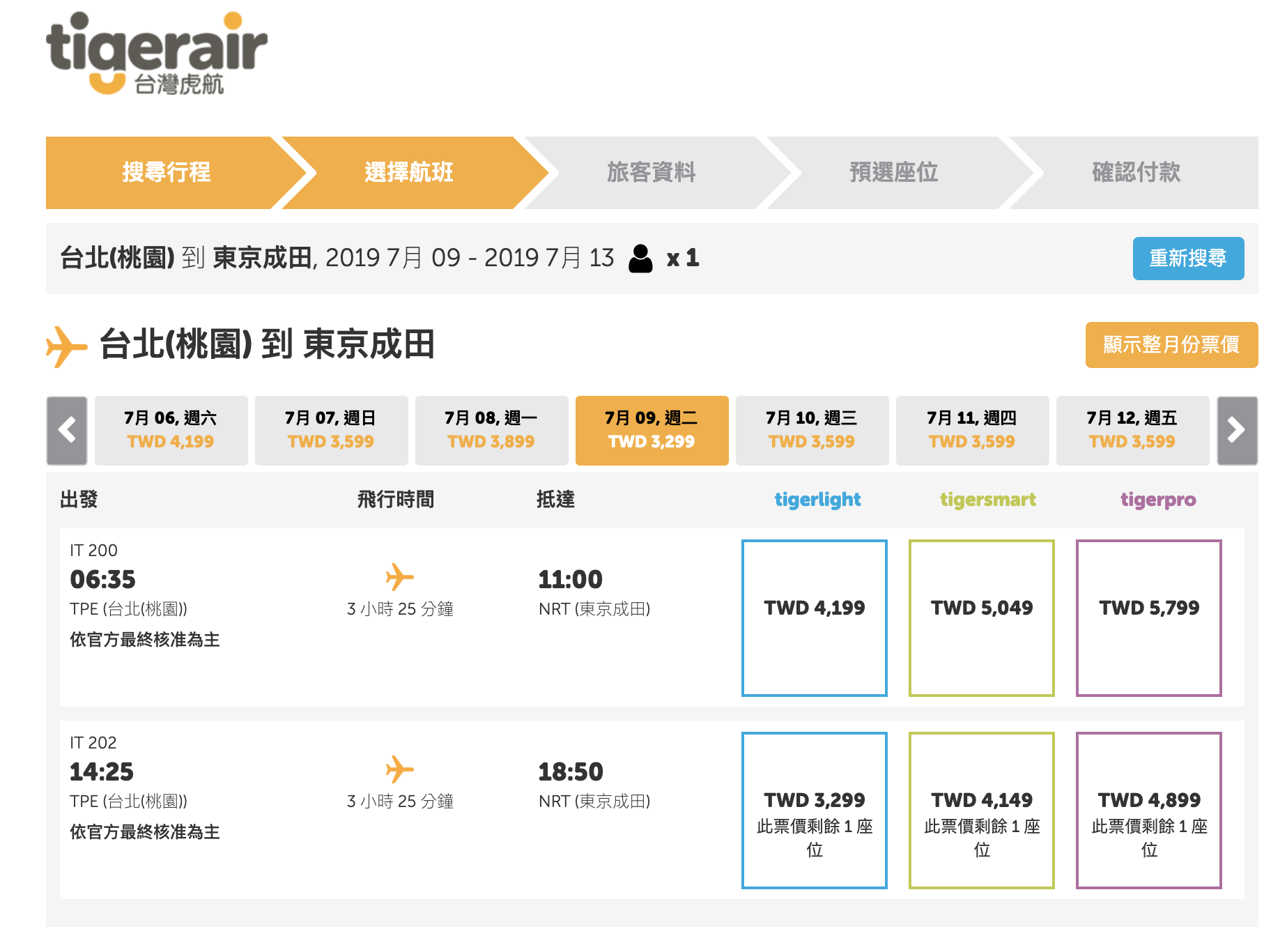Show later dates with right arrow
This screenshot has height=952, width=1264.
coord(1237,431)
